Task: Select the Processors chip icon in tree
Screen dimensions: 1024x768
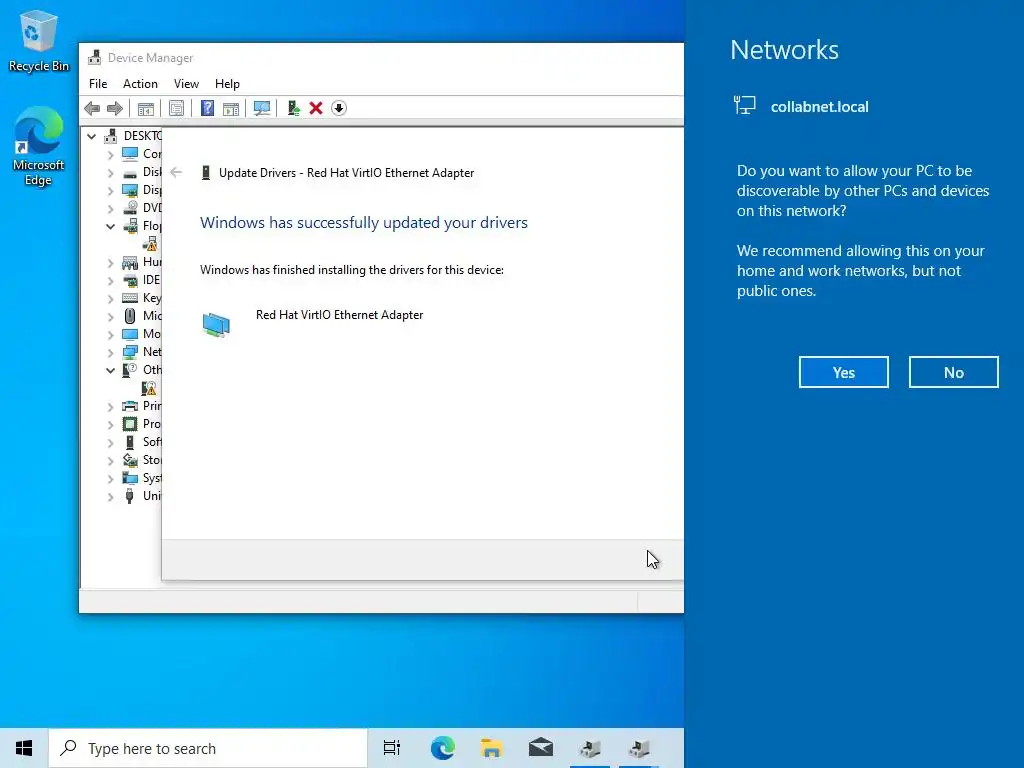Action: (130, 424)
